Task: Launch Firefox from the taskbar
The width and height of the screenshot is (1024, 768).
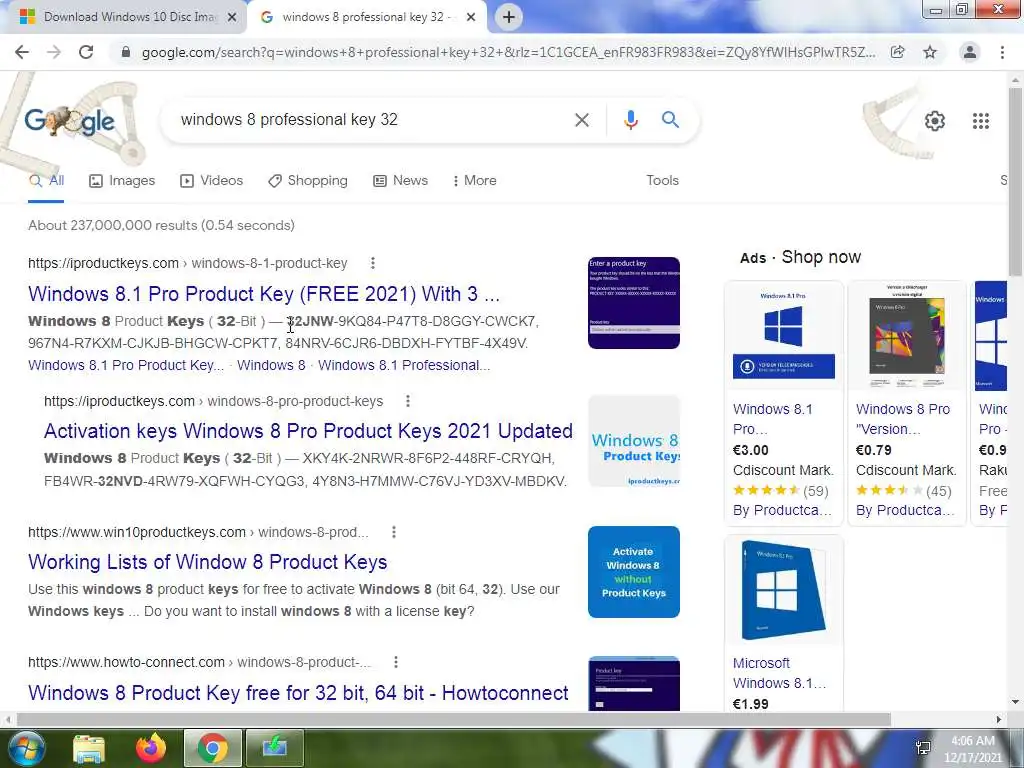Action: [x=151, y=748]
